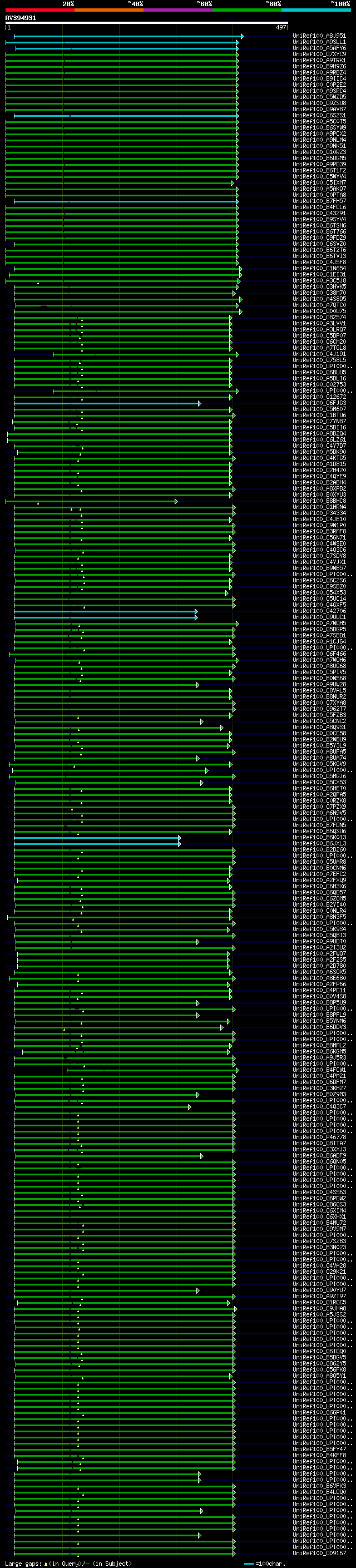Click the purple ~60% identity legend segment
Image resolution: width=356 pixels, height=1568 pixels.
[177, 10]
